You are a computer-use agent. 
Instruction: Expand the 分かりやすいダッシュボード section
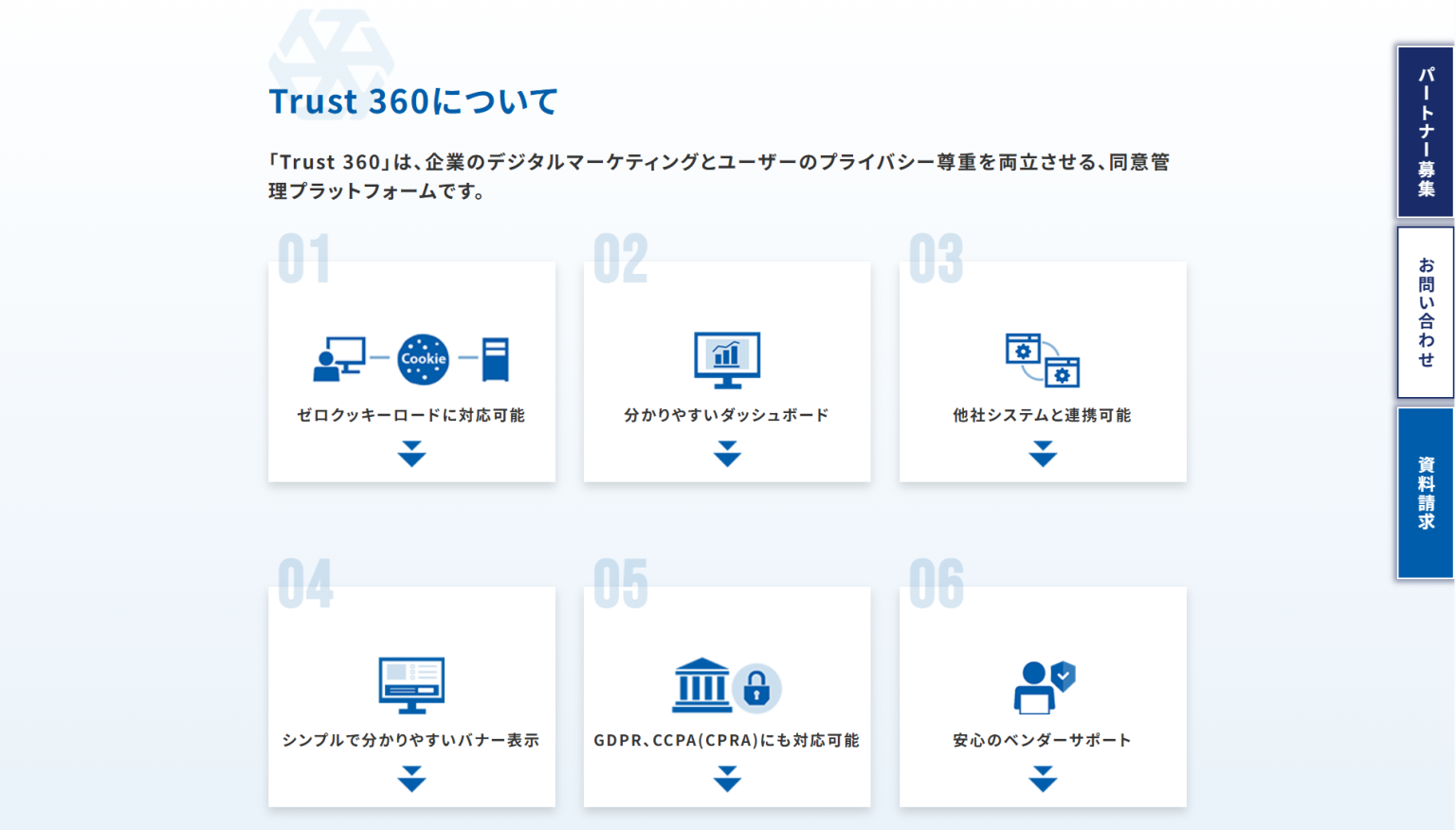pyautogui.click(x=727, y=455)
